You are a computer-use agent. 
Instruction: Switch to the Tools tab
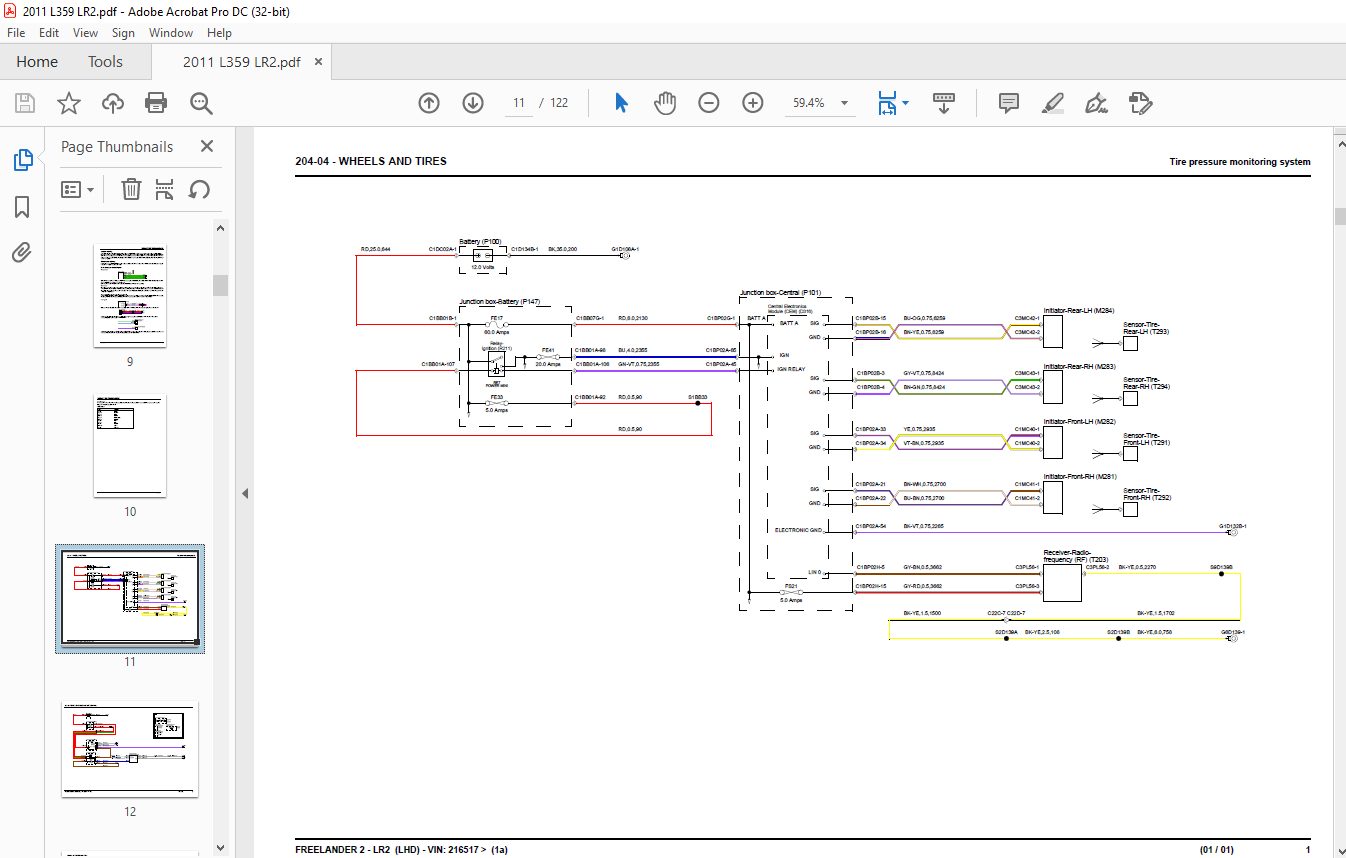click(105, 62)
